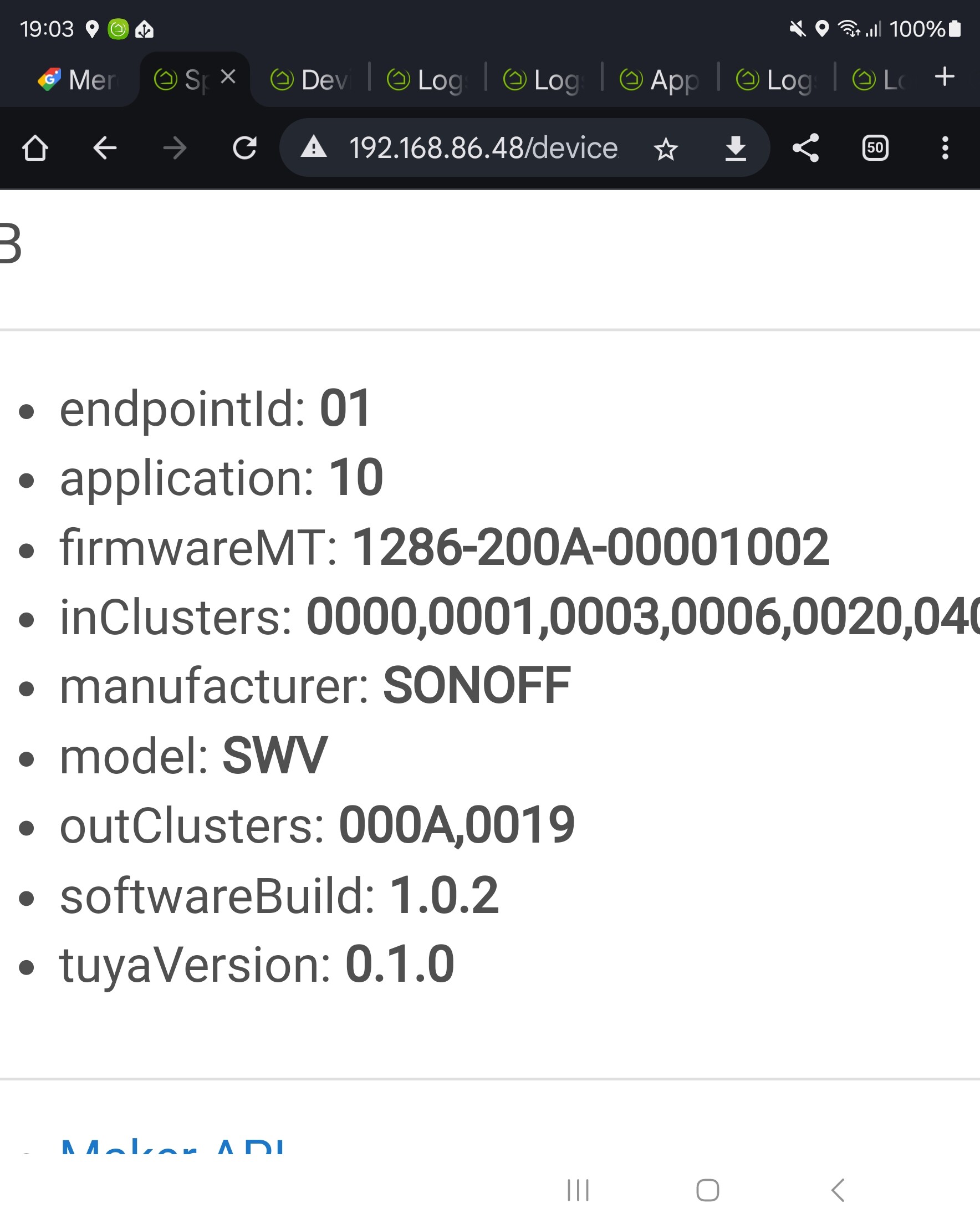Image resolution: width=980 pixels, height=1224 pixels.
Task: Select tuyaVersion value 0.1.0
Action: point(400,965)
